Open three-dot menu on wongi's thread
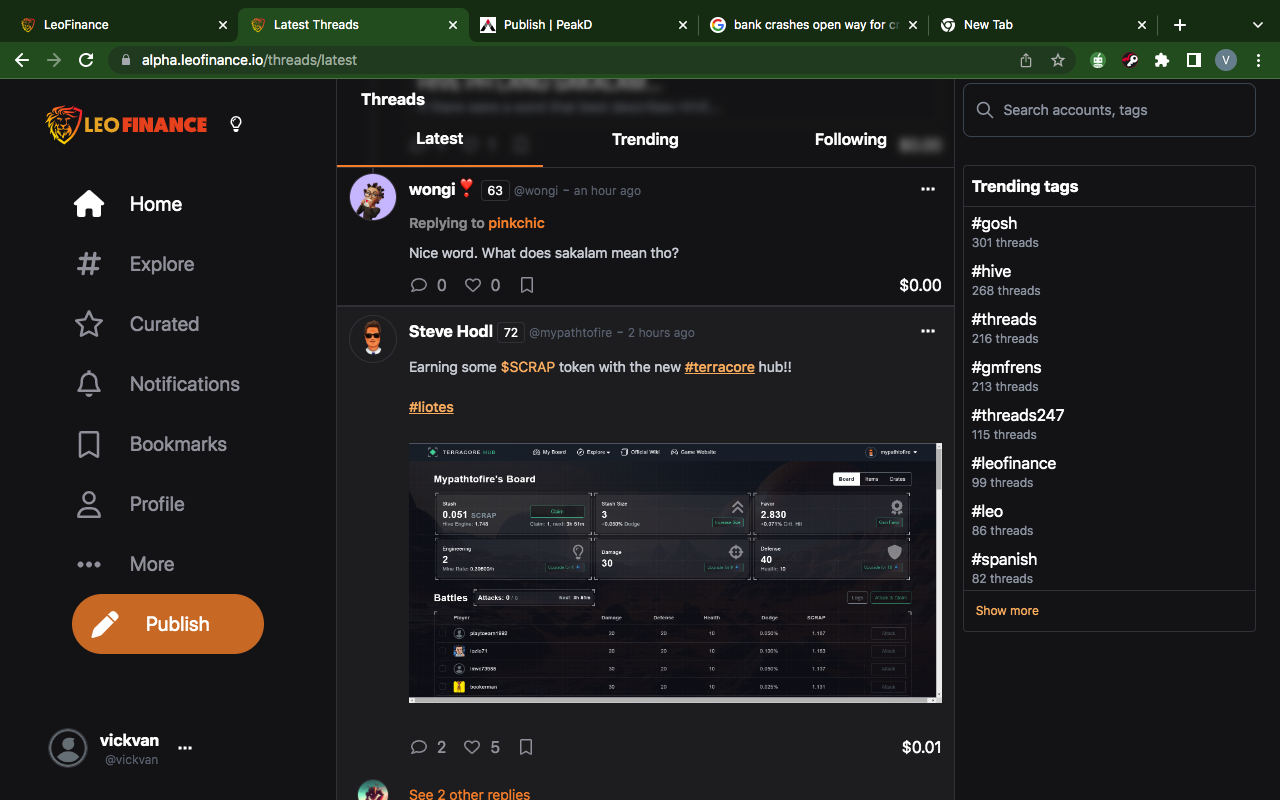 (928, 189)
